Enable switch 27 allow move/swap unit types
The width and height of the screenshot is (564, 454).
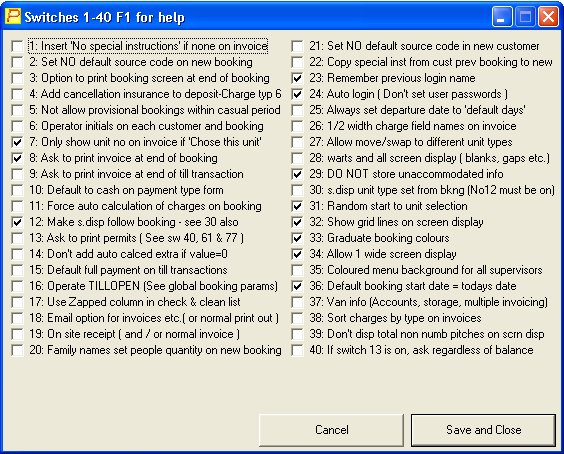click(297, 142)
